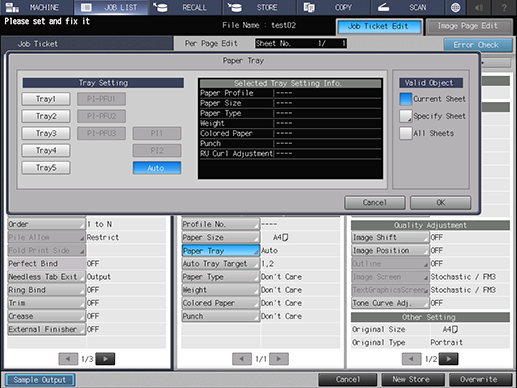This screenshot has height=388, width=517.
Task: Click the globe icon in top bar
Action: coord(455,7)
